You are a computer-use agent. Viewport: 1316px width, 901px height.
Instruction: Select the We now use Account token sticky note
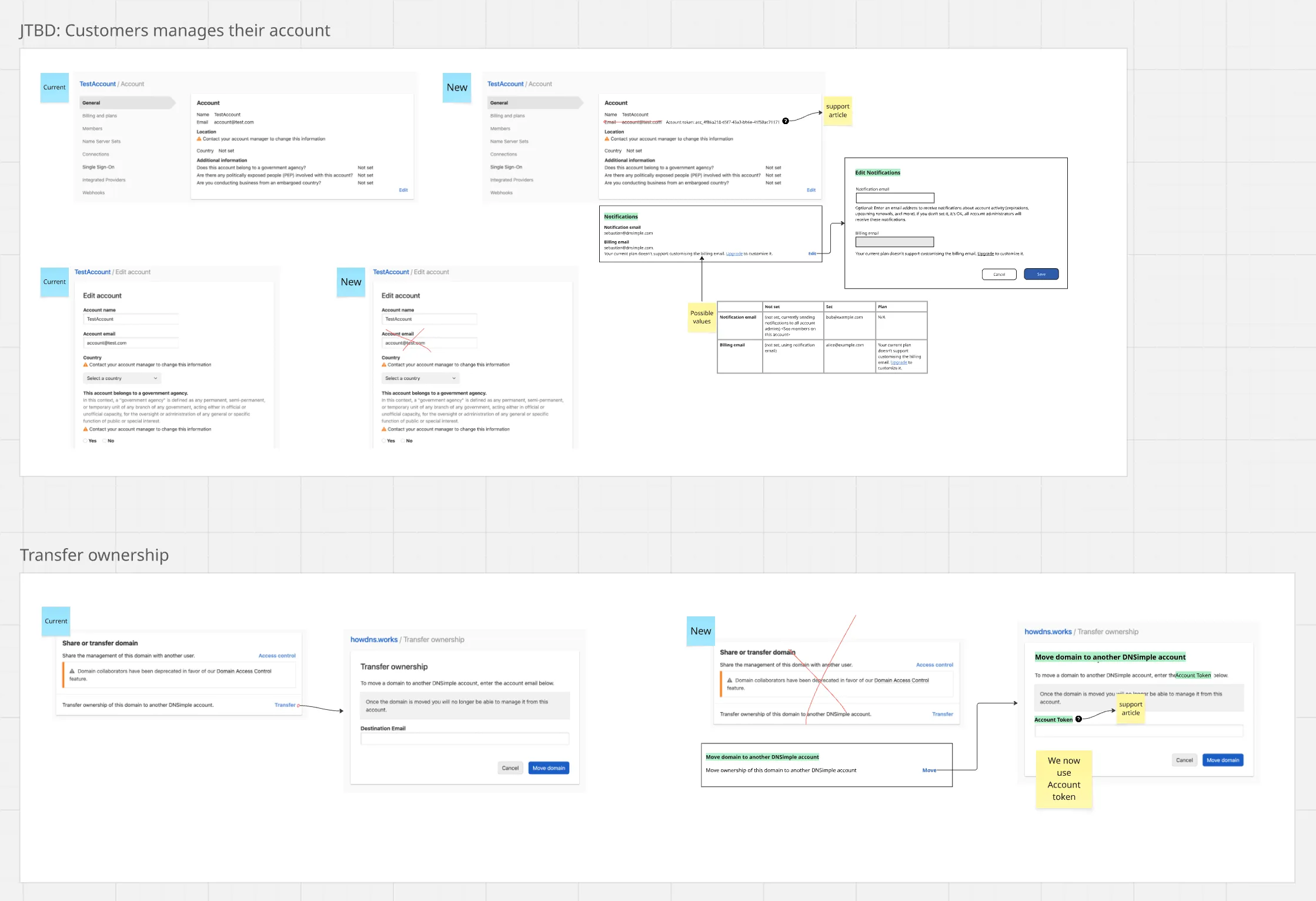click(x=1064, y=779)
